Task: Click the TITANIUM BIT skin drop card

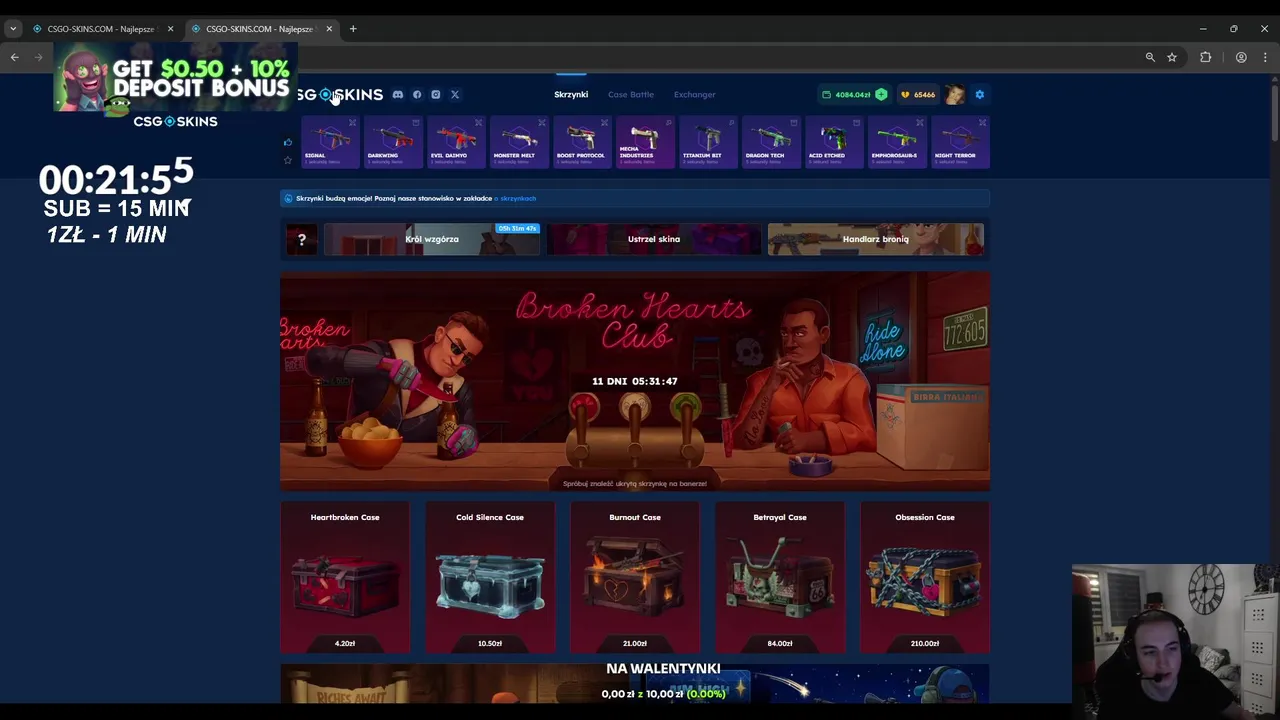Action: pyautogui.click(x=708, y=142)
